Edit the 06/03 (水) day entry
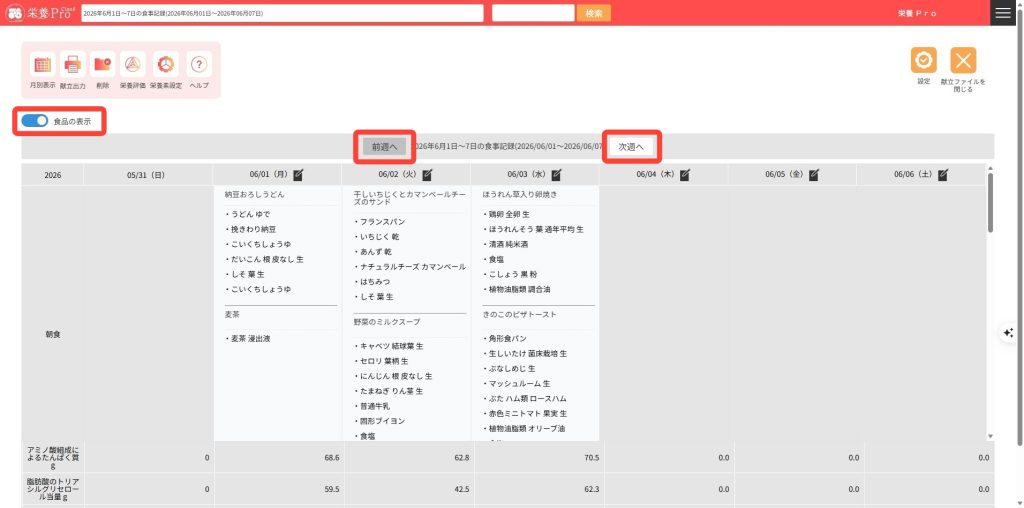This screenshot has width=1024, height=508. [556, 174]
